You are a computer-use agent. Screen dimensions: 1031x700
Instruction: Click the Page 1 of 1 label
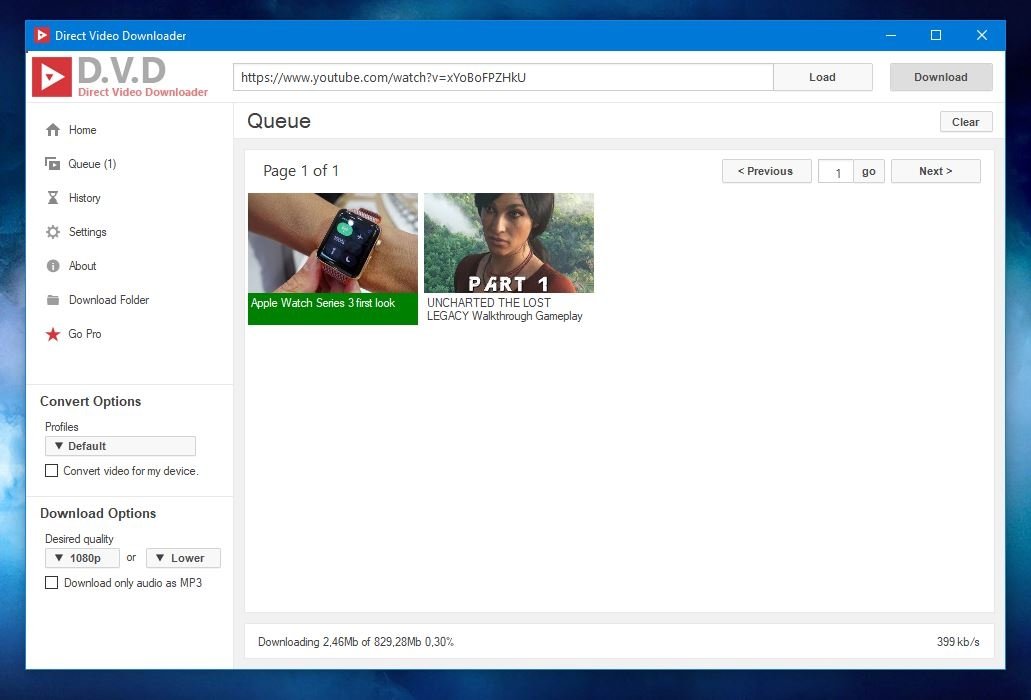tap(301, 171)
